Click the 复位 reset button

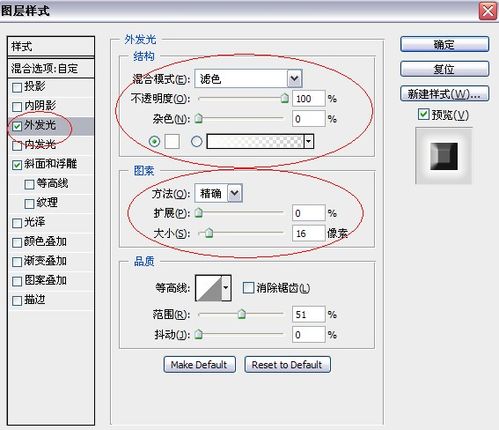(x=444, y=69)
